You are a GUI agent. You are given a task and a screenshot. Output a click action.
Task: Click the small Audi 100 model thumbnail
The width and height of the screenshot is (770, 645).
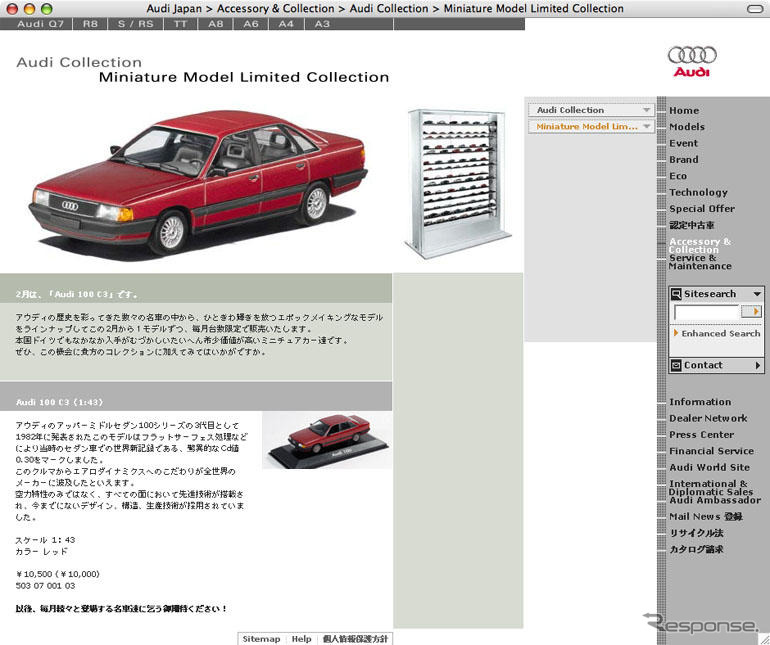[327, 440]
